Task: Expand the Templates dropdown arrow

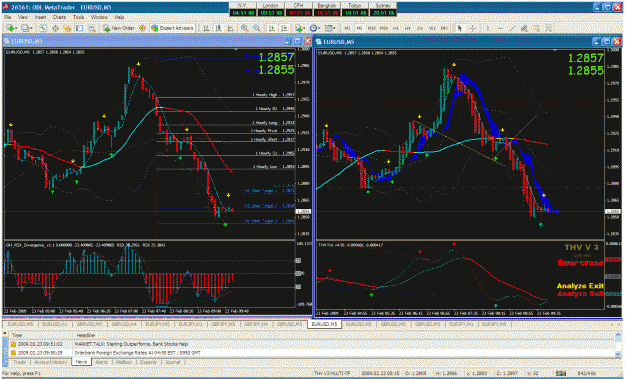Action: 334,28
